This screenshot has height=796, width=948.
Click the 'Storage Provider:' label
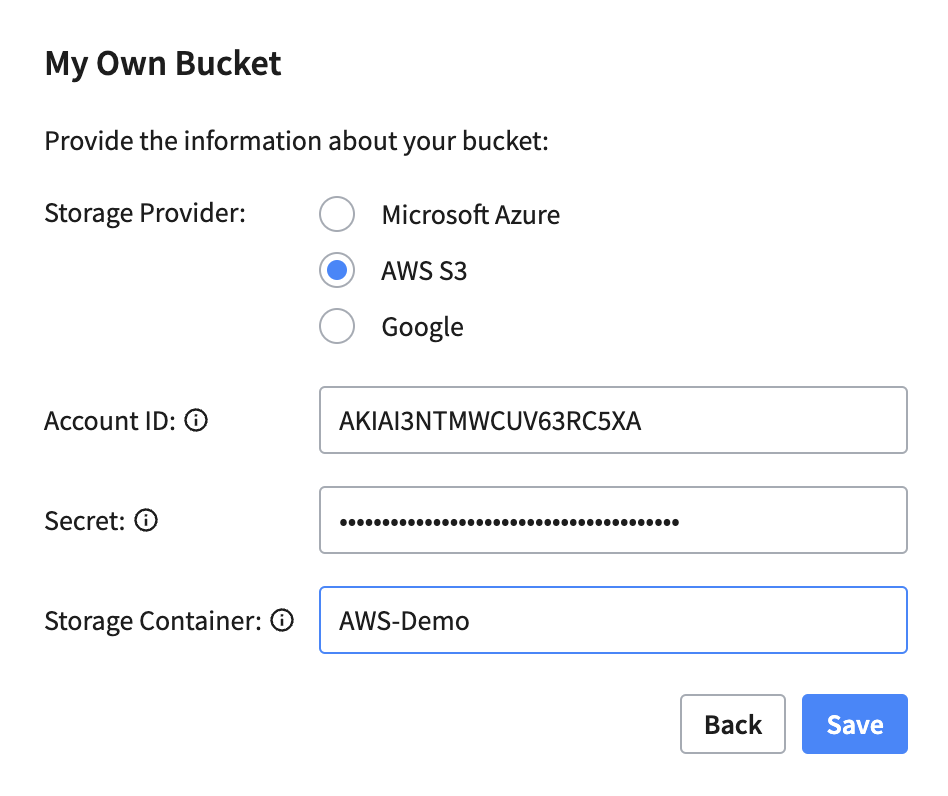click(x=145, y=213)
